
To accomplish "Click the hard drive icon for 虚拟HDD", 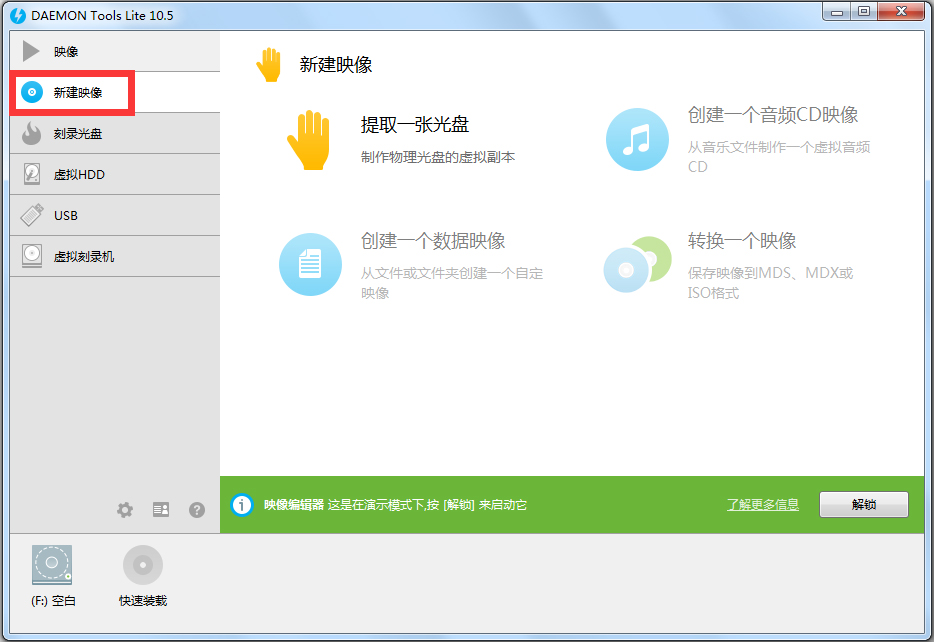I will (32, 174).
